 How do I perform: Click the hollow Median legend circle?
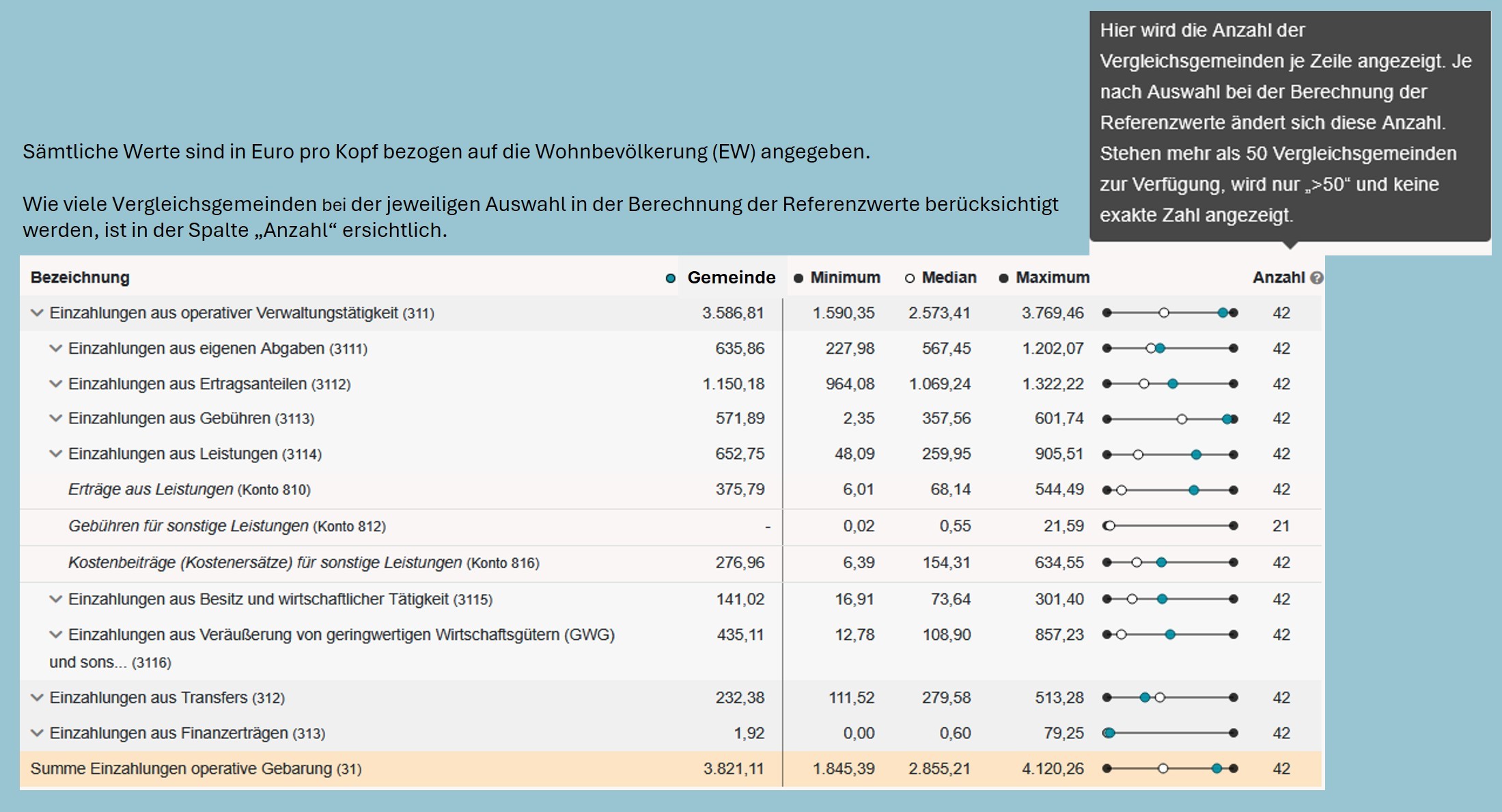(909, 278)
